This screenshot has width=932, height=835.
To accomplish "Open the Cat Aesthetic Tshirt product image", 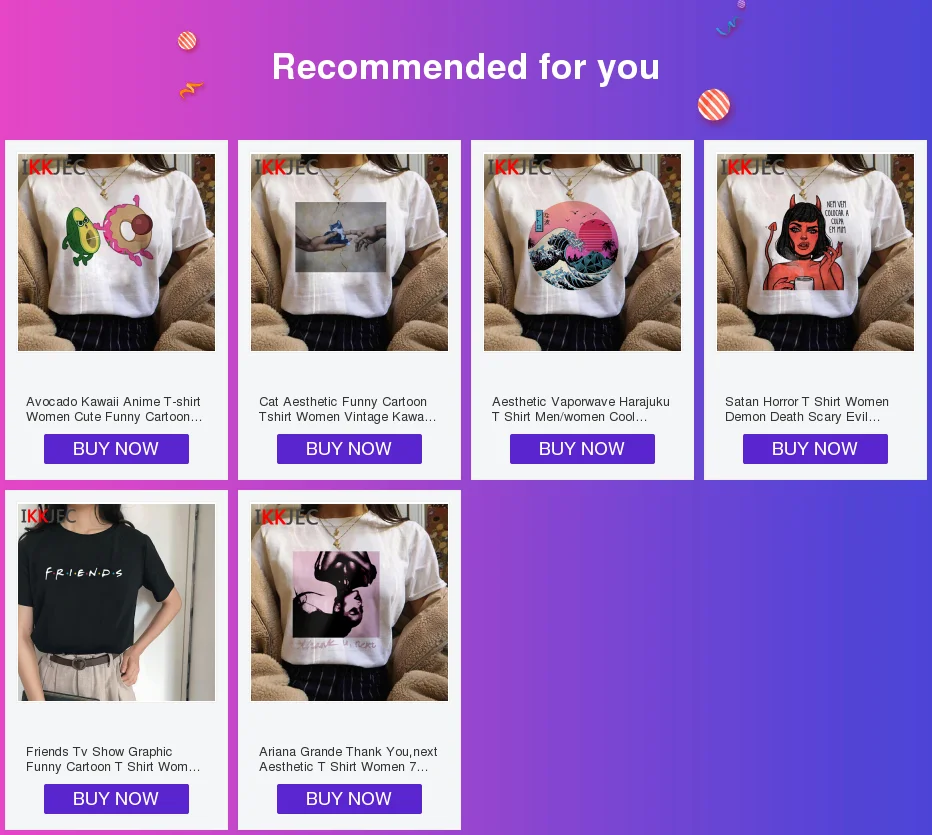I will click(x=350, y=252).
